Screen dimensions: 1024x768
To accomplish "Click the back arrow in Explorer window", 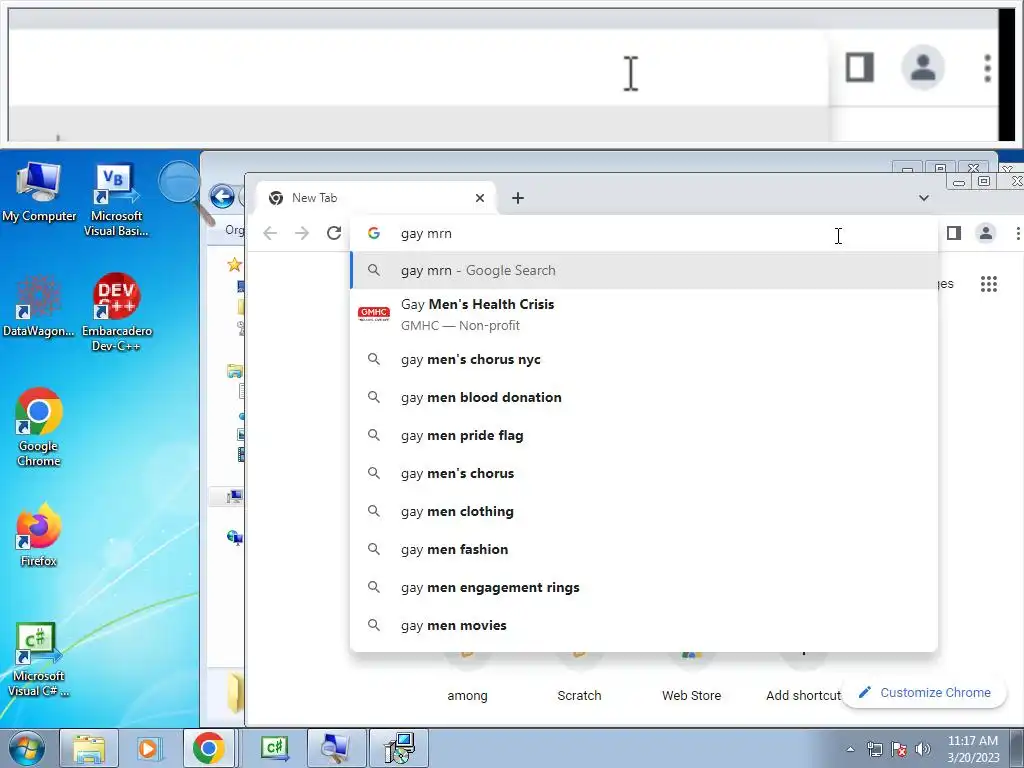I will (222, 197).
